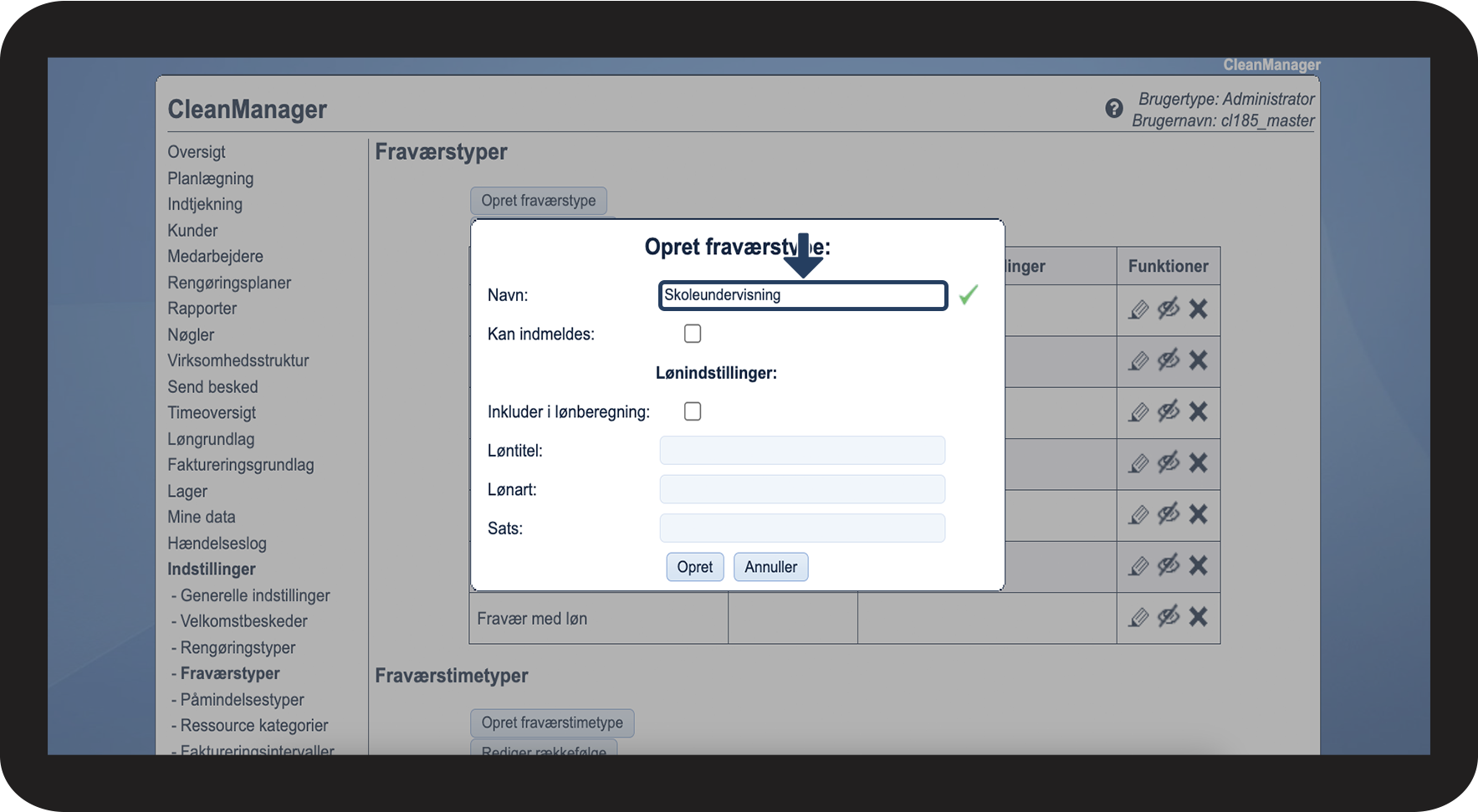Click the username 'cl185_master' text
Screen dimensions: 1478x812
click(1267, 120)
